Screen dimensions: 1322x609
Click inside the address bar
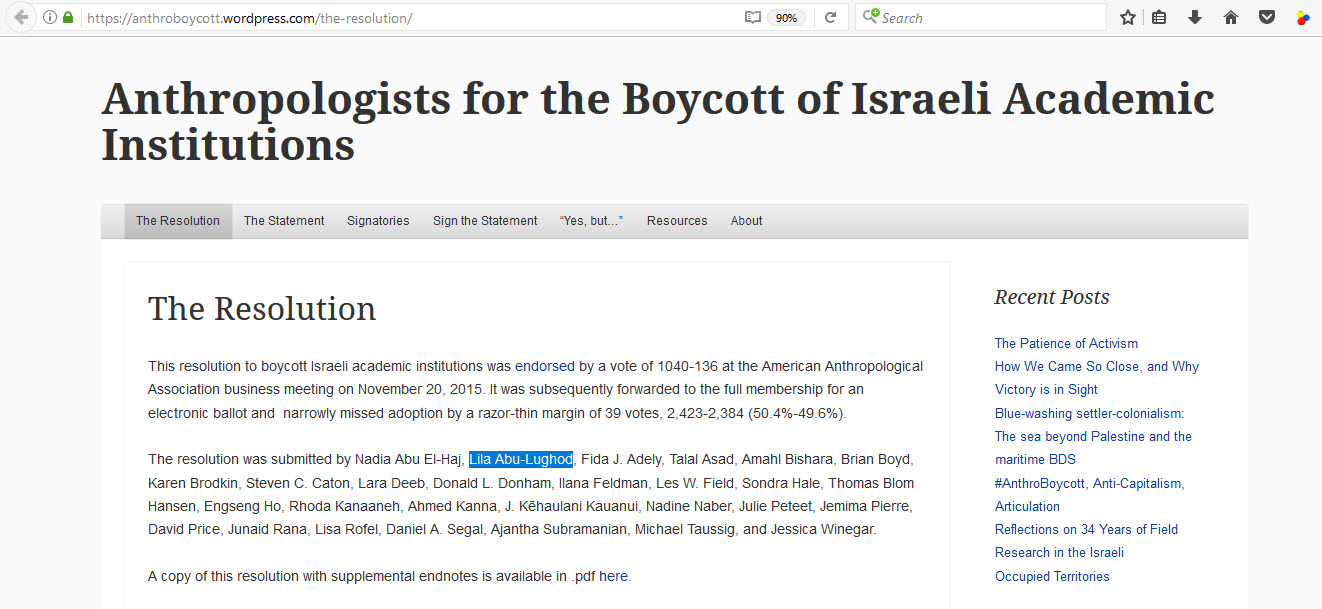coord(400,17)
